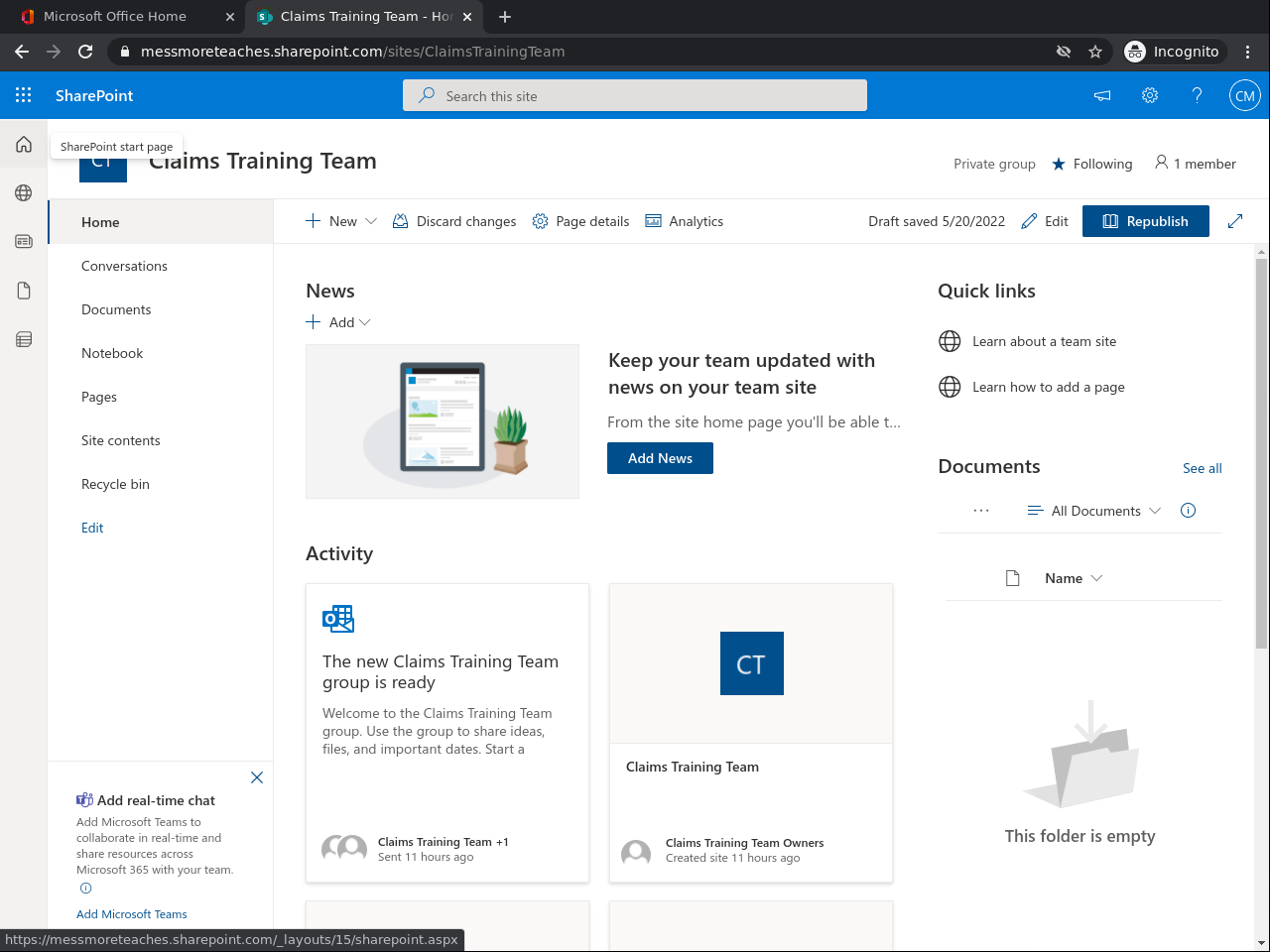Click the Search this site box
The width and height of the screenshot is (1270, 952).
tap(635, 96)
